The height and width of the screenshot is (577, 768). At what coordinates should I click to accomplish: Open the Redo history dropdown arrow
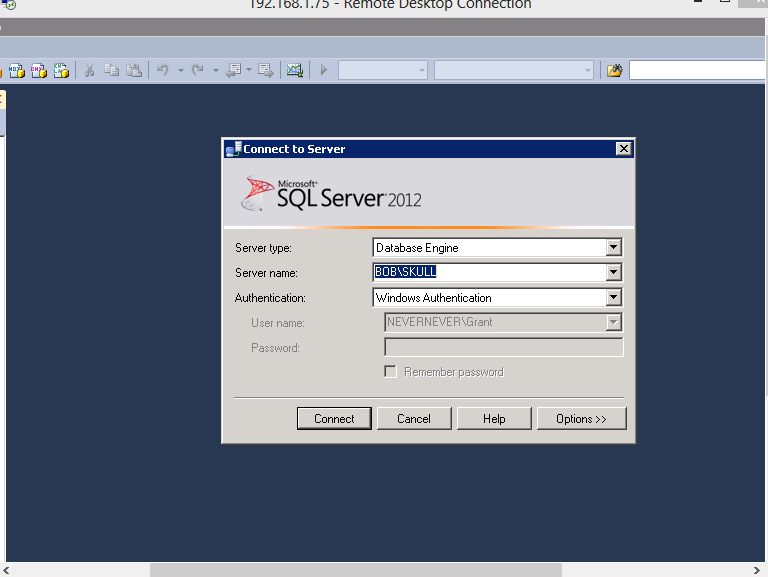tap(216, 71)
